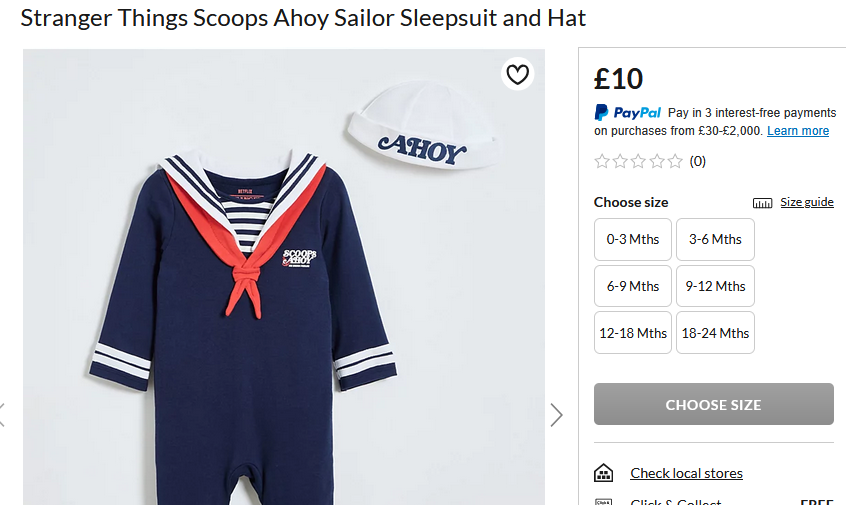Pick the 18-24 Mths size option
Screen dimensions: 846x505
715,333
